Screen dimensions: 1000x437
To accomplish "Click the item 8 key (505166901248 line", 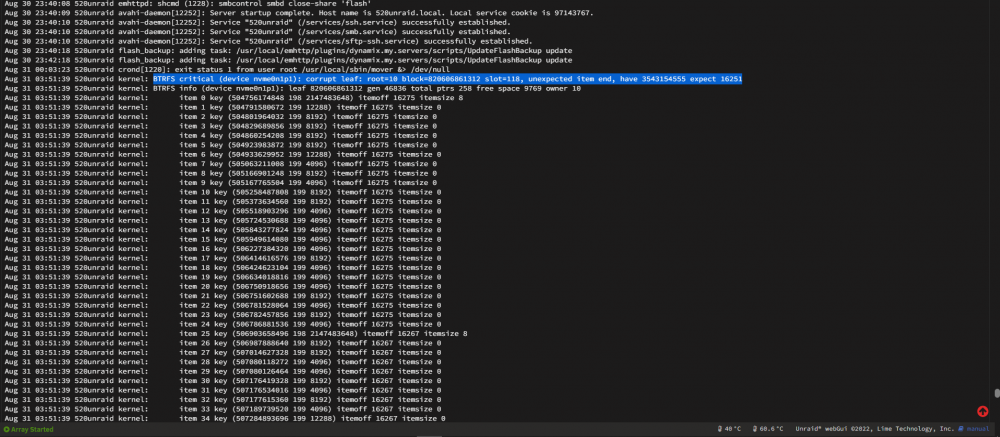I will pos(221,173).
